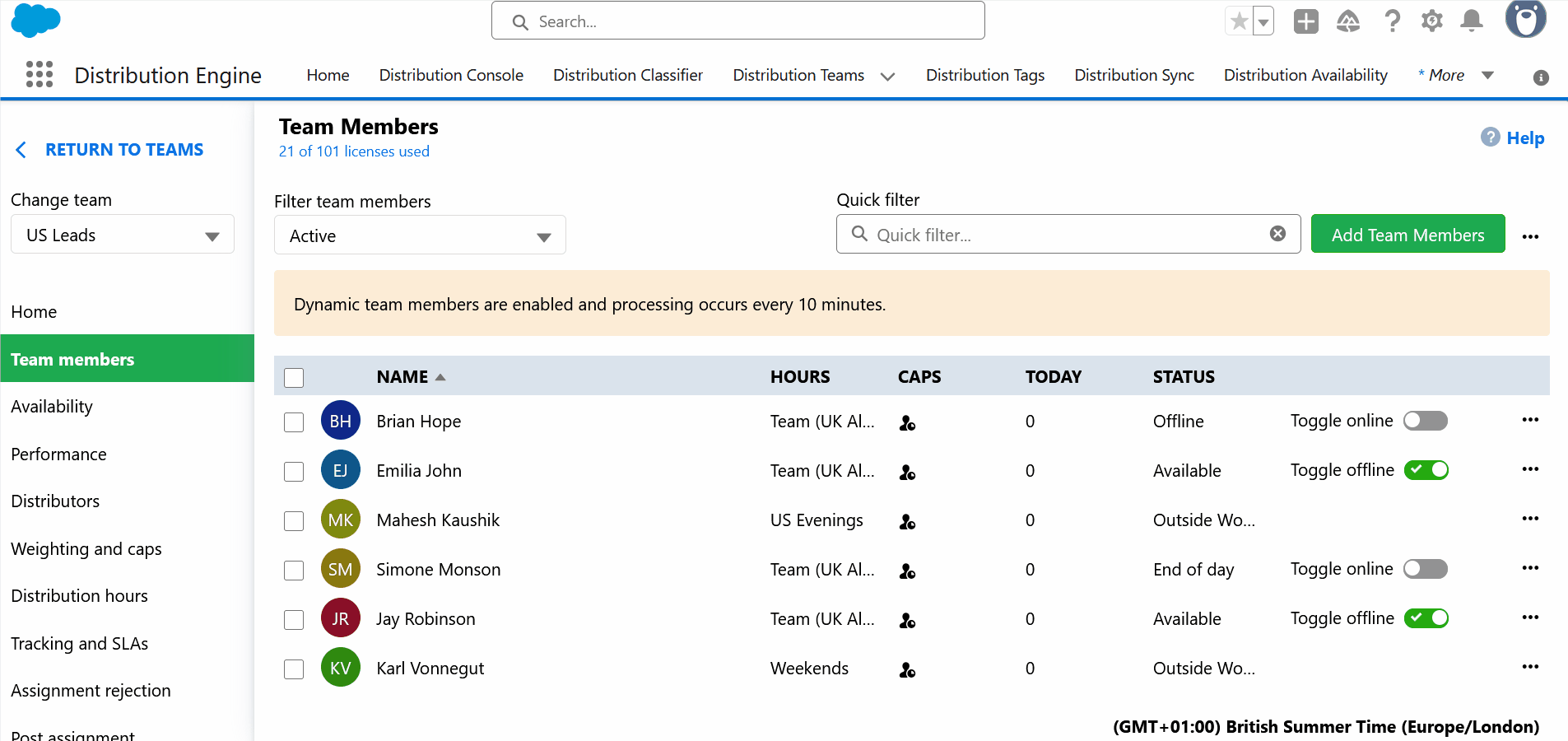
Task: Click the favorites star icon
Action: click(x=1239, y=21)
